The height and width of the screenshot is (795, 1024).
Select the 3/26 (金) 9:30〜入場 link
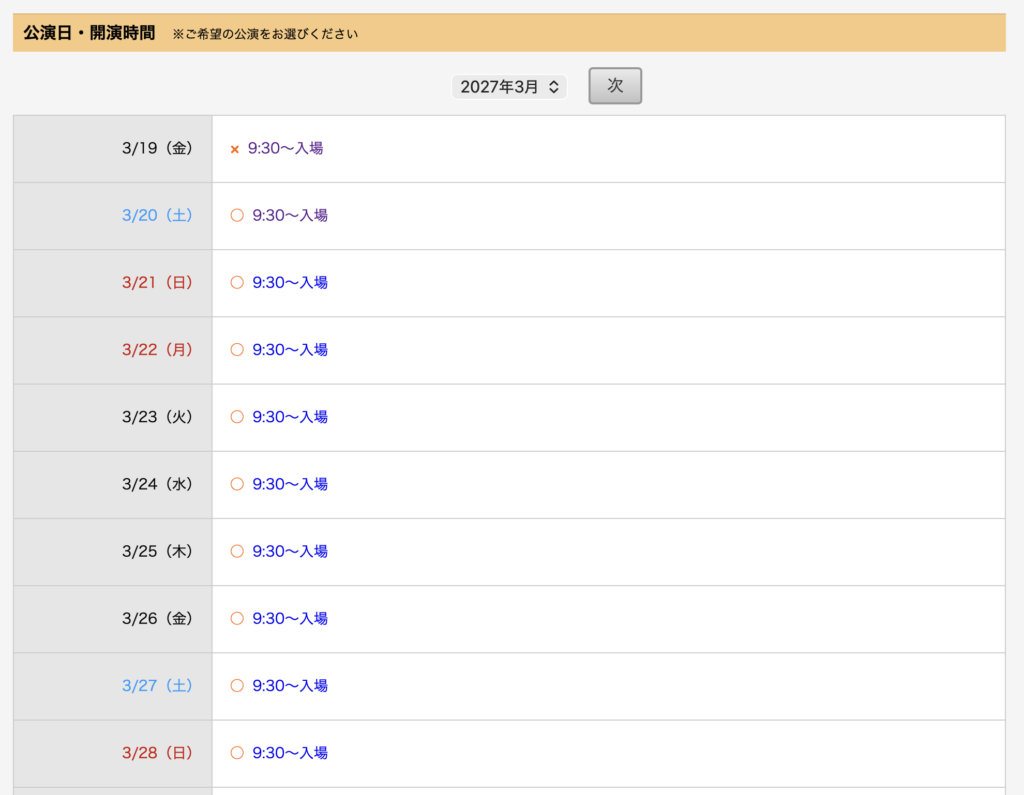pyautogui.click(x=290, y=619)
